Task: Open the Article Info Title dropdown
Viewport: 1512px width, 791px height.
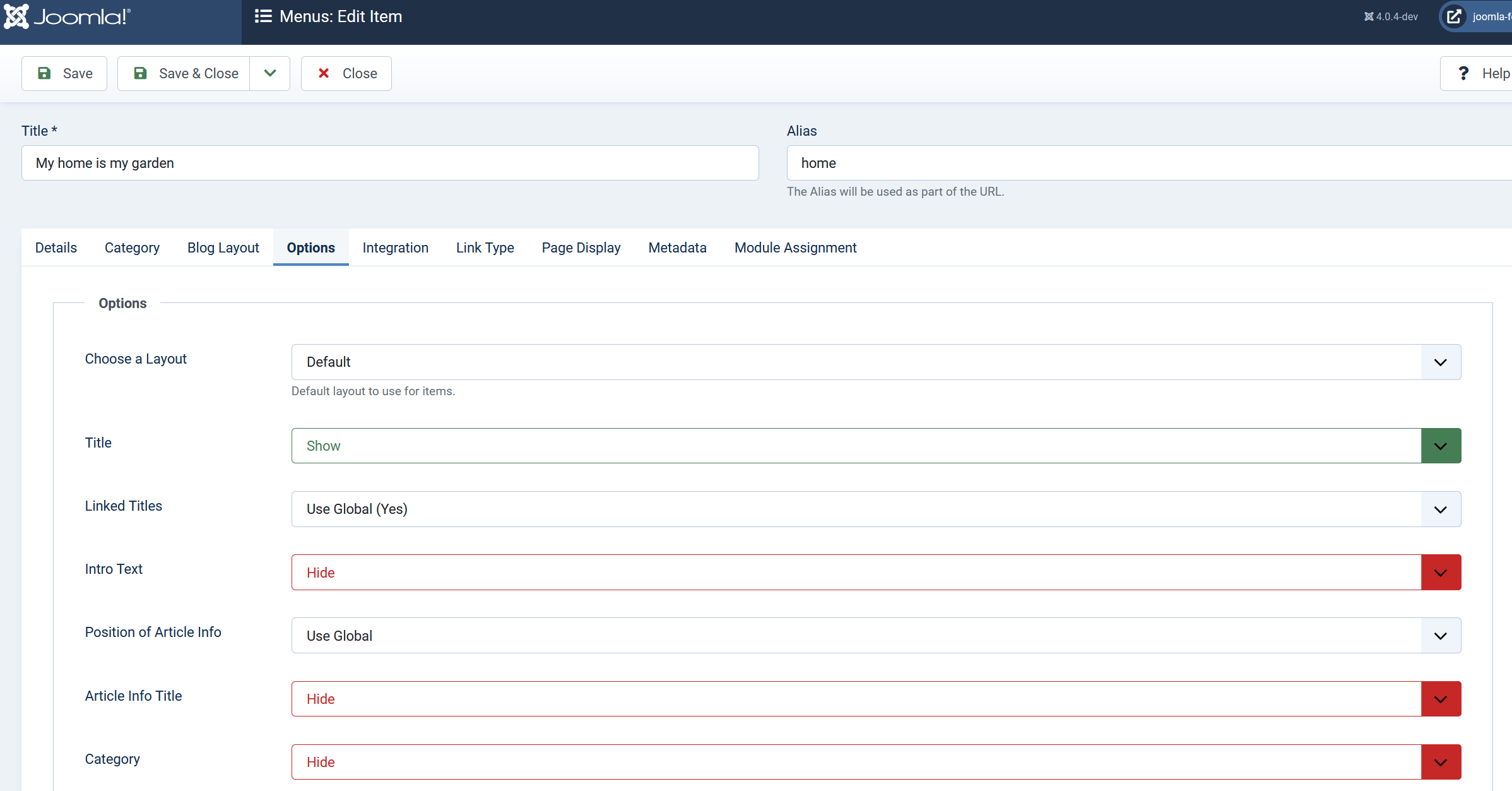Action: point(1440,699)
